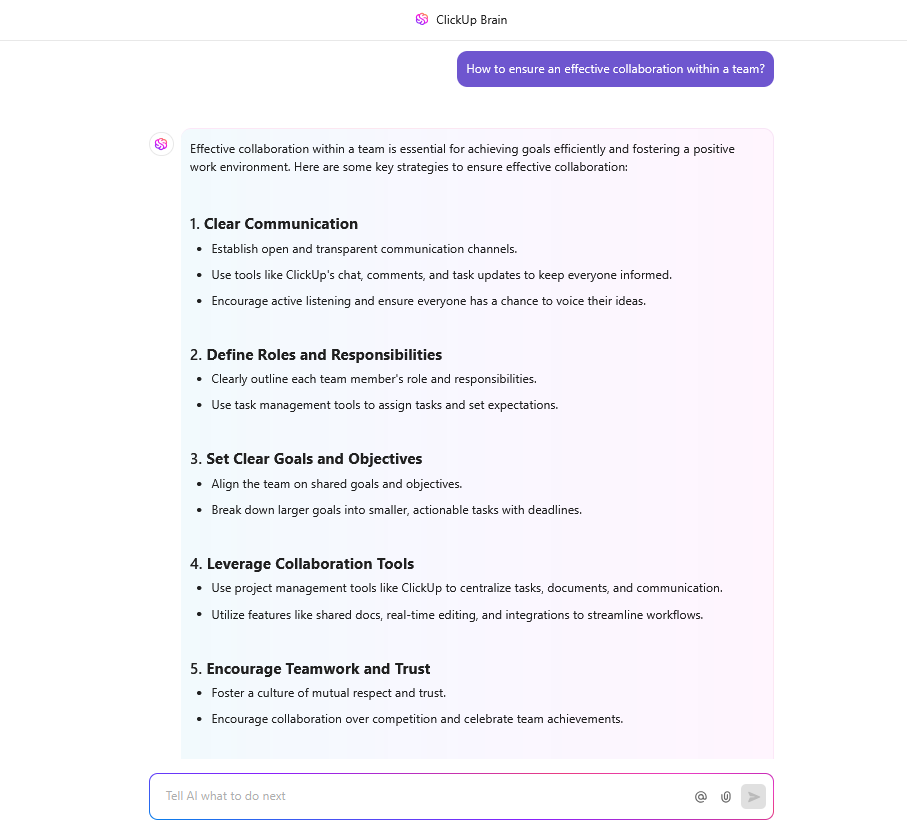Click the bullet about shared docs and real-time editing
Screen dimensions: 907x832
pos(457,615)
